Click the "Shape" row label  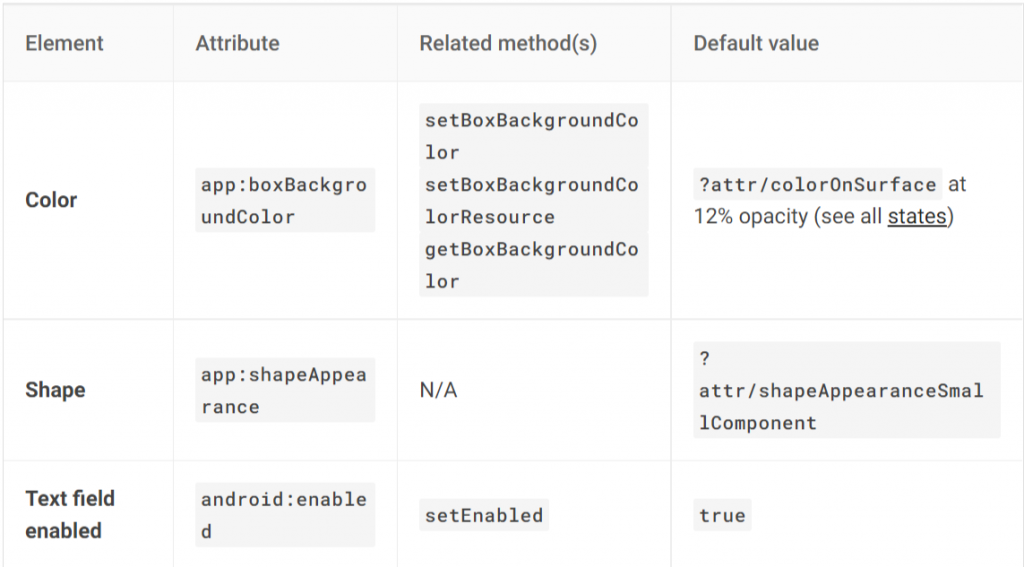(x=55, y=390)
